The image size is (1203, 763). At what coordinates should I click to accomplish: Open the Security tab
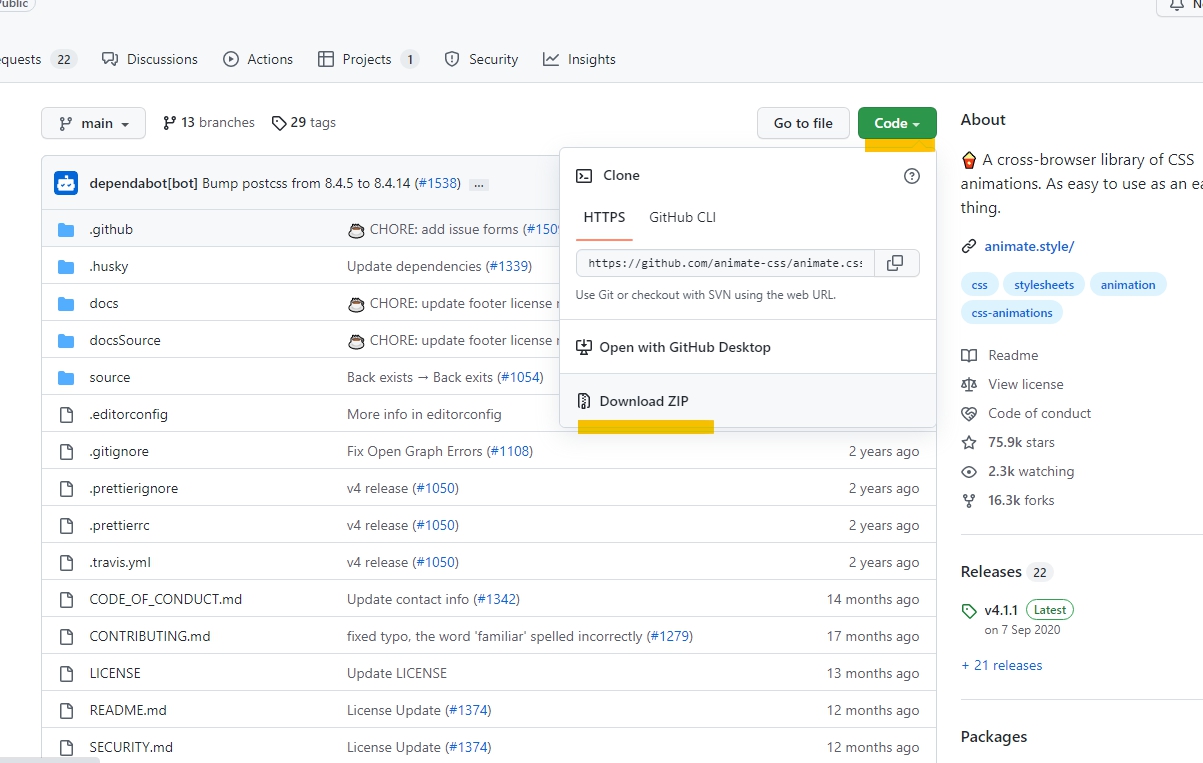pyautogui.click(x=481, y=59)
